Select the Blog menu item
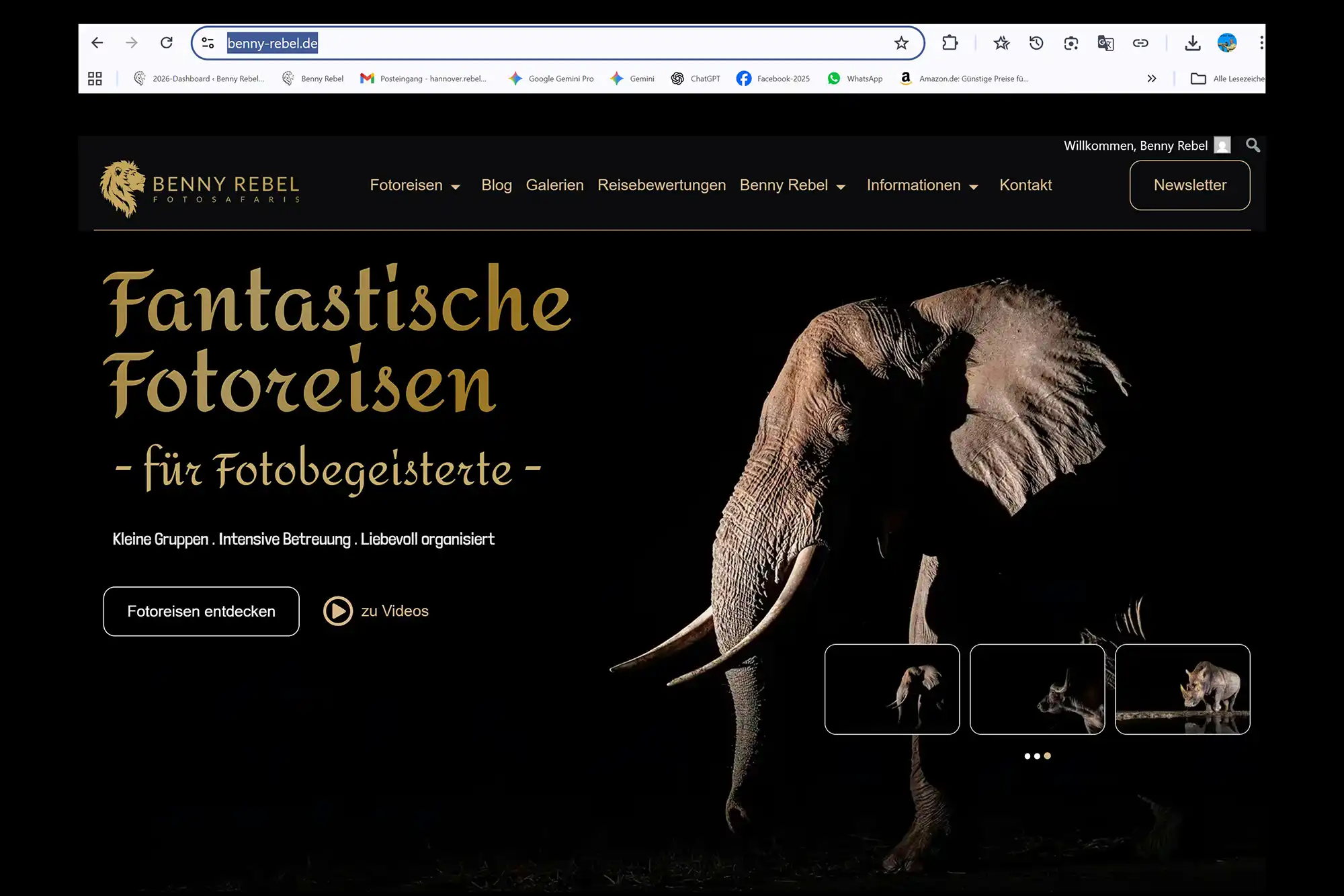This screenshot has width=1344, height=896. (497, 185)
